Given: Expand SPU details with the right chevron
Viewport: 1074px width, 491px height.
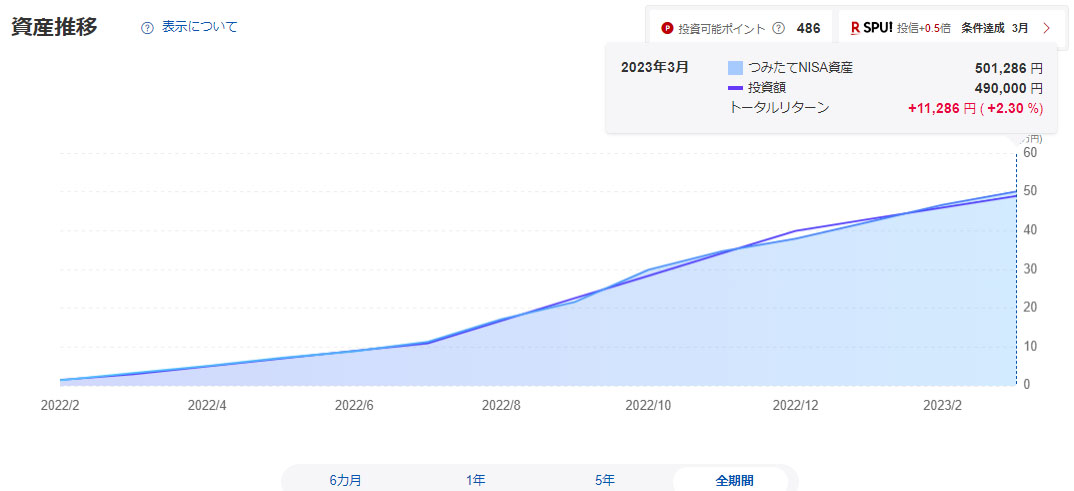Looking at the screenshot, I should [x=1046, y=28].
